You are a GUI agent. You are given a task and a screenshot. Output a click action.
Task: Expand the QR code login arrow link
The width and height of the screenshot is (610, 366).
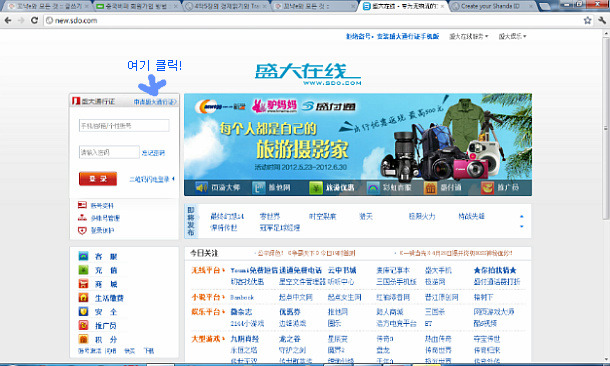152,179
